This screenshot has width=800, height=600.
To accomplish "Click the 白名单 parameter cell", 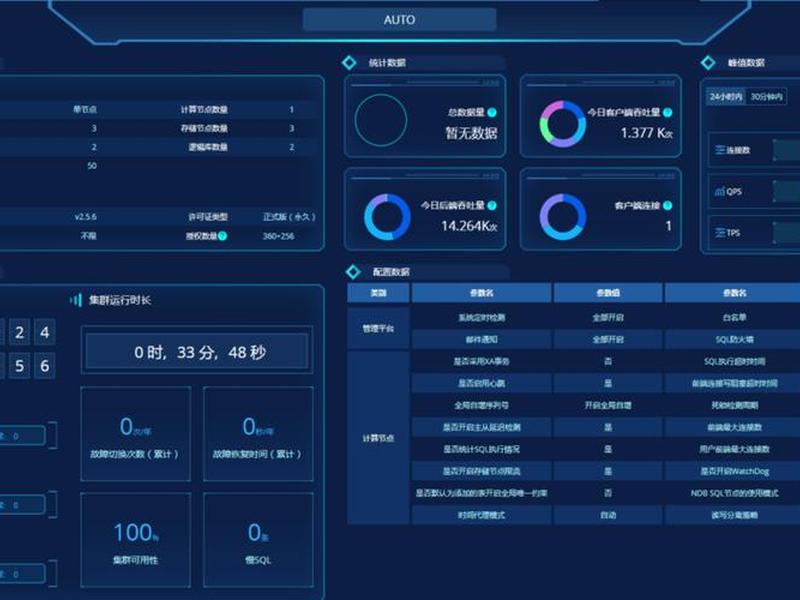I will pos(735,317).
